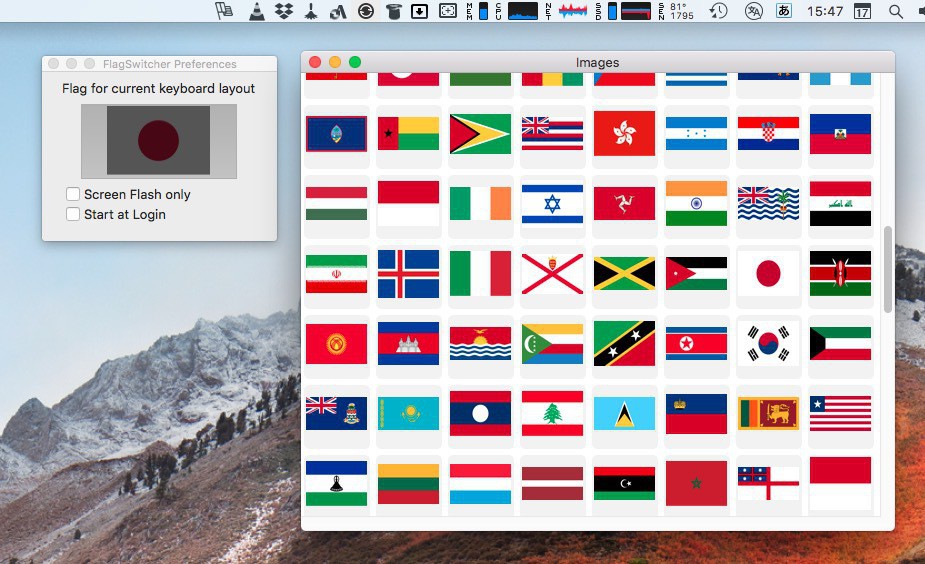
Task: Select the Sri Lanka lion flag image
Action: (x=768, y=413)
